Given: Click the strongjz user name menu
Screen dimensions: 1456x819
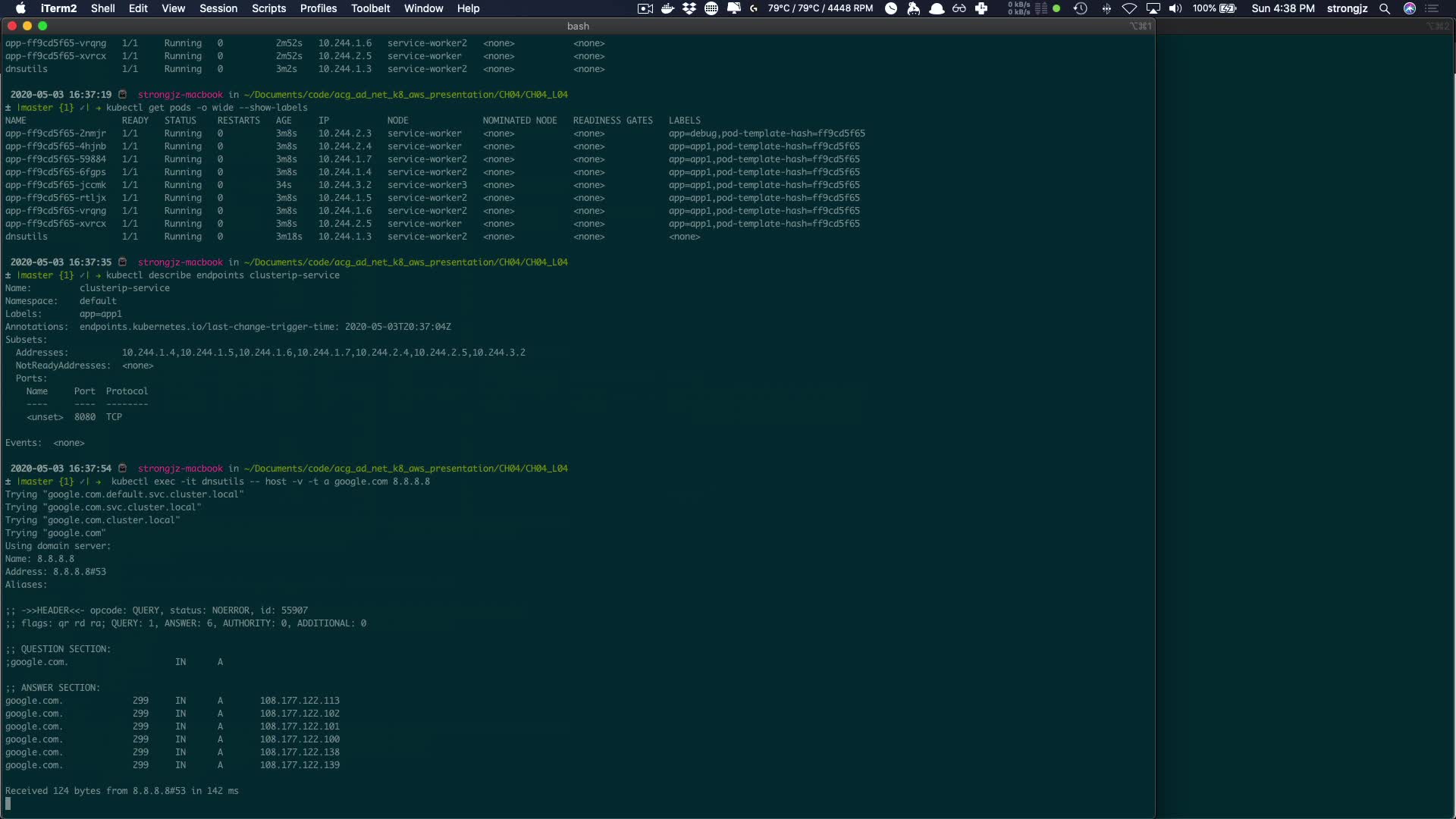Looking at the screenshot, I should (1347, 8).
